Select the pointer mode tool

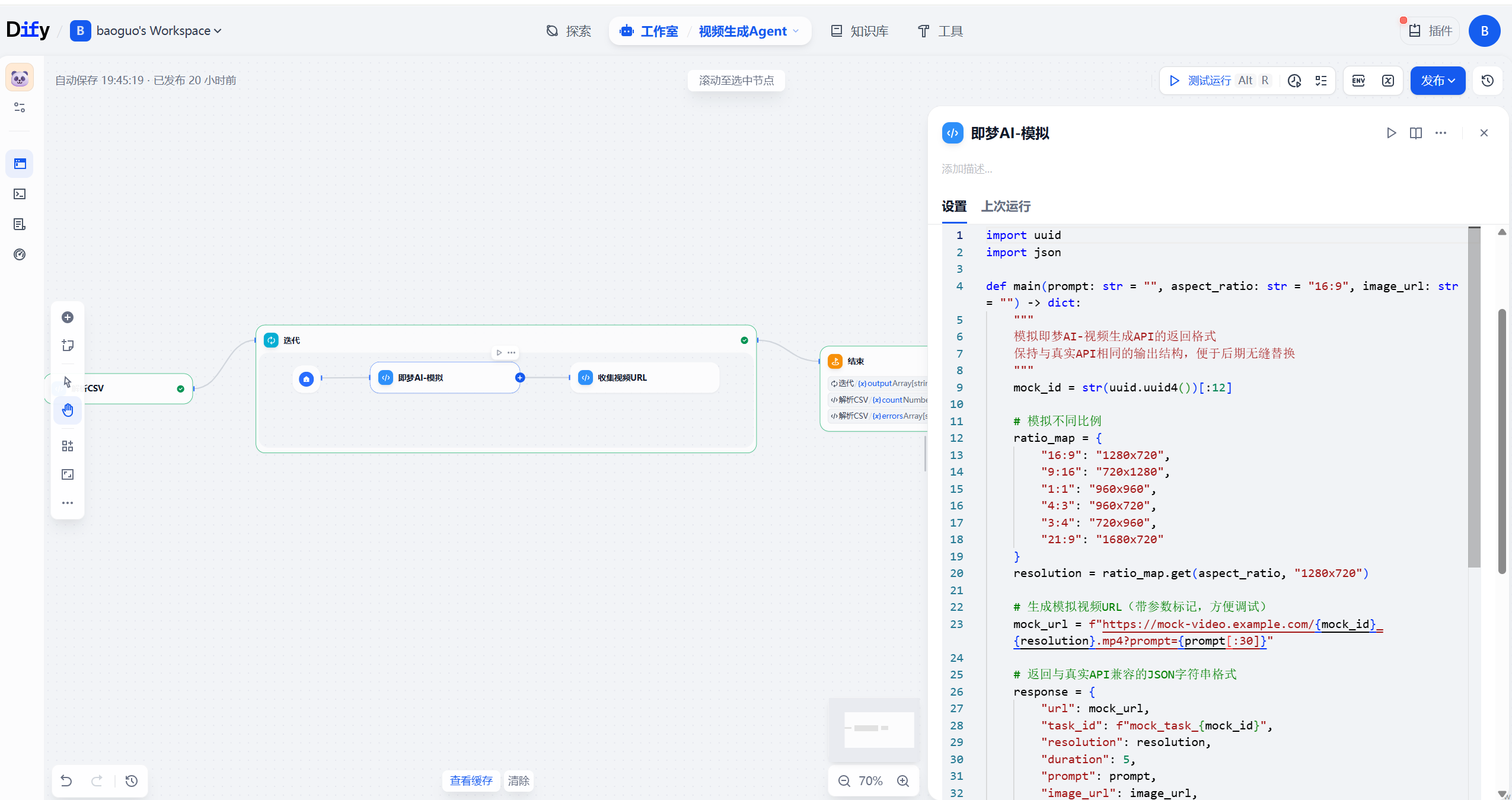(68, 382)
